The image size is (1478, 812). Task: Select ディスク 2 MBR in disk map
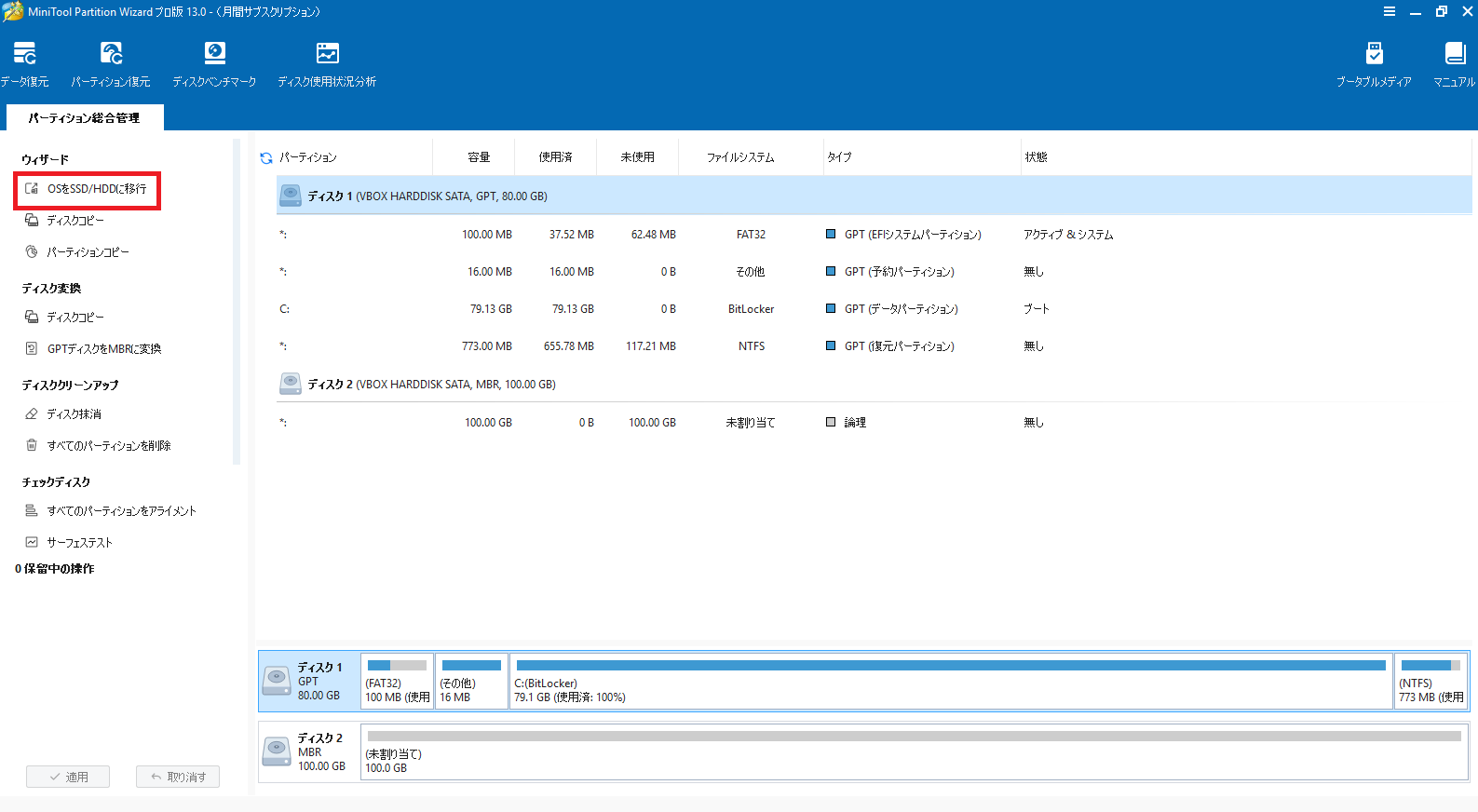(309, 752)
